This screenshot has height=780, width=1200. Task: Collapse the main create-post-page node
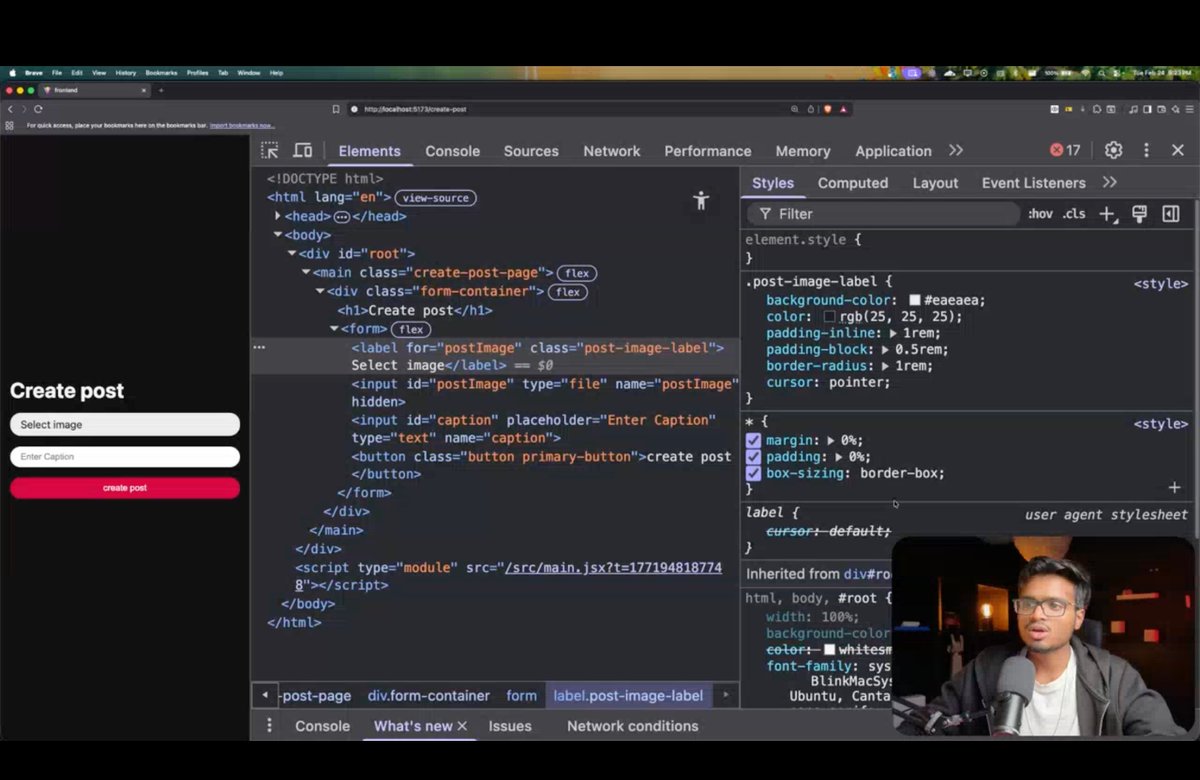click(306, 272)
